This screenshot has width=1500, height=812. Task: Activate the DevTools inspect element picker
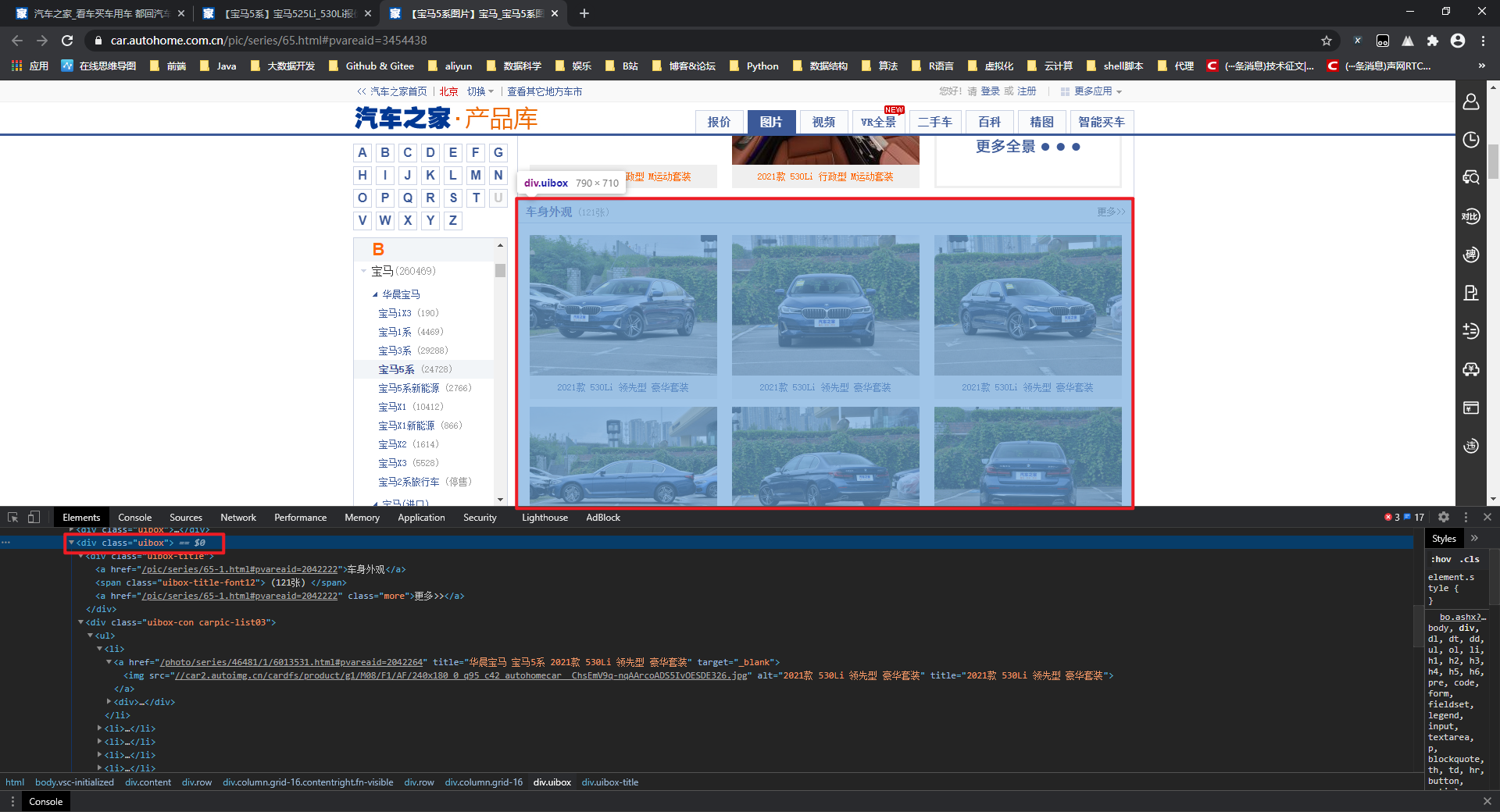pyautogui.click(x=12, y=517)
